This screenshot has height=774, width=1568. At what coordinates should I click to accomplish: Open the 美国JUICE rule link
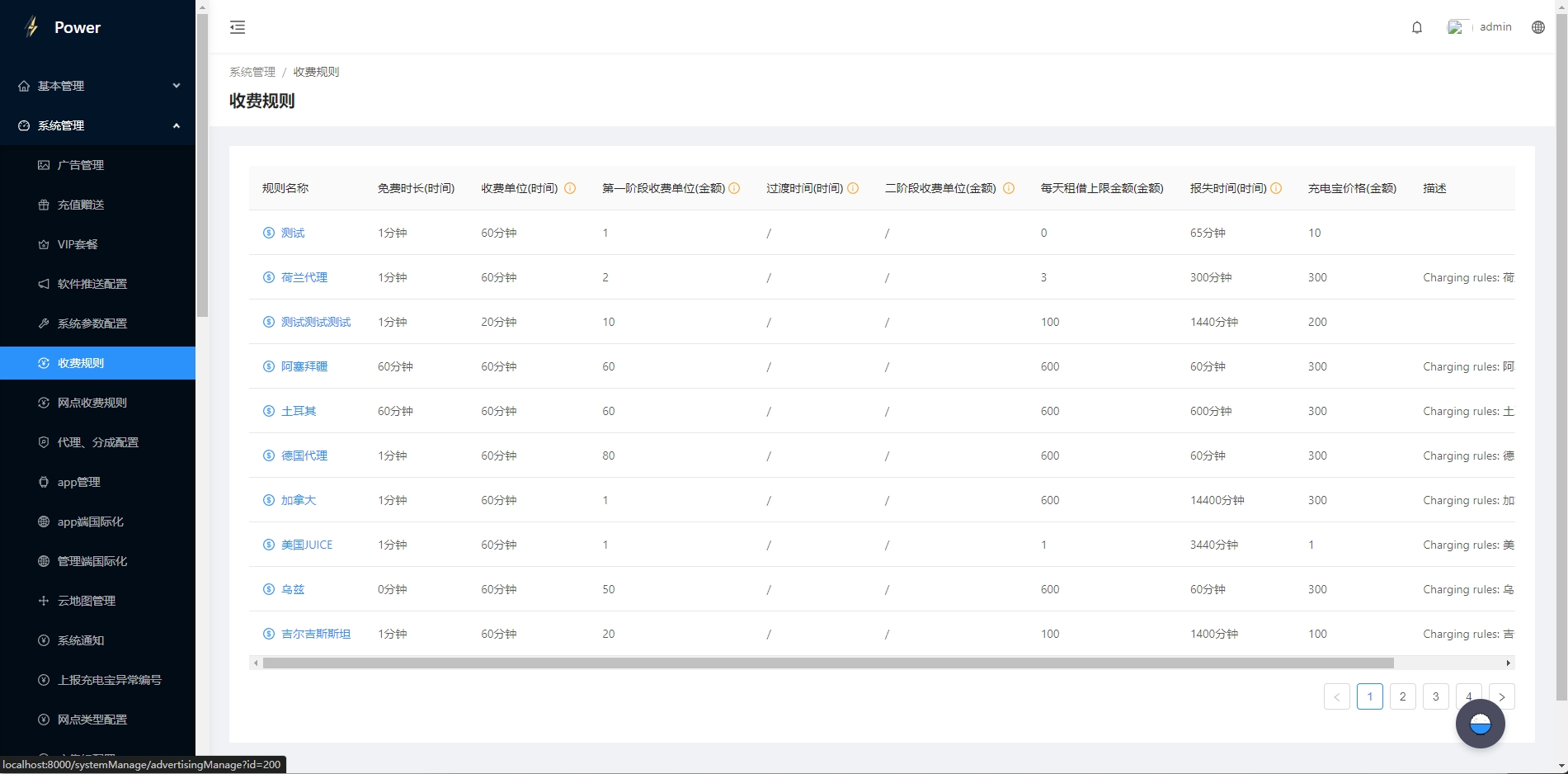click(307, 545)
